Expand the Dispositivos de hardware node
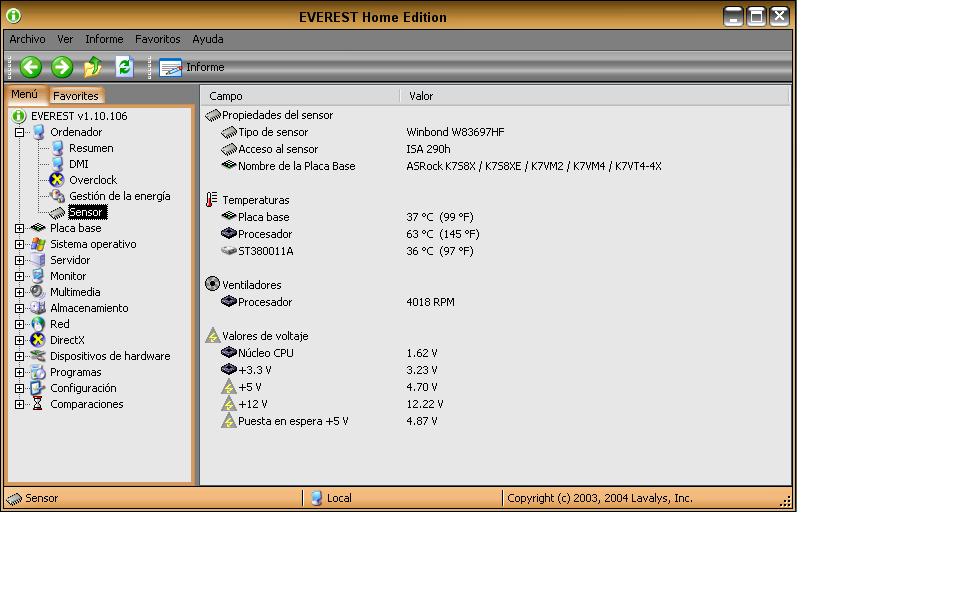The height and width of the screenshot is (601, 962). (x=20, y=356)
